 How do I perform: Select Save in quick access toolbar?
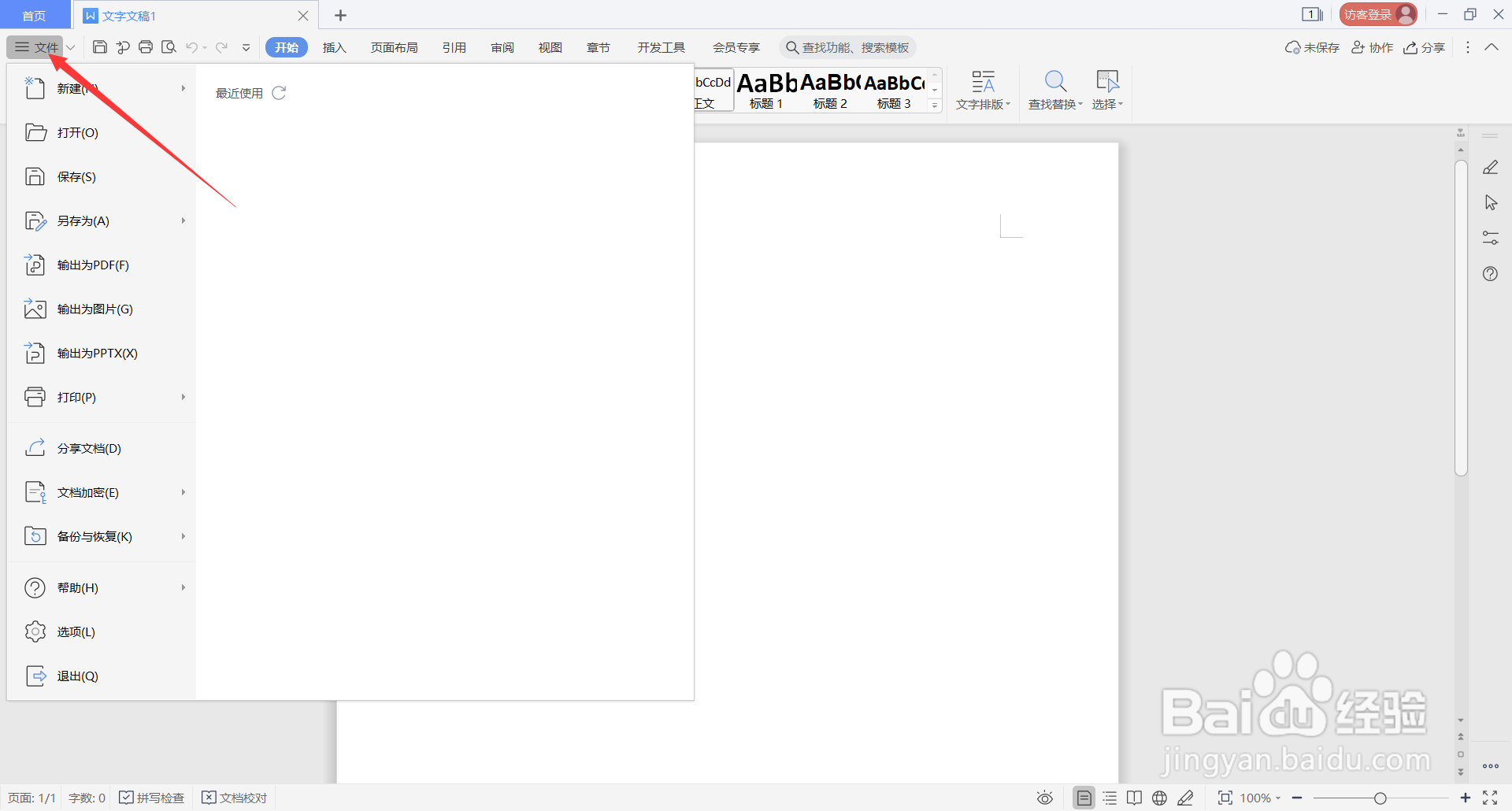pos(99,47)
